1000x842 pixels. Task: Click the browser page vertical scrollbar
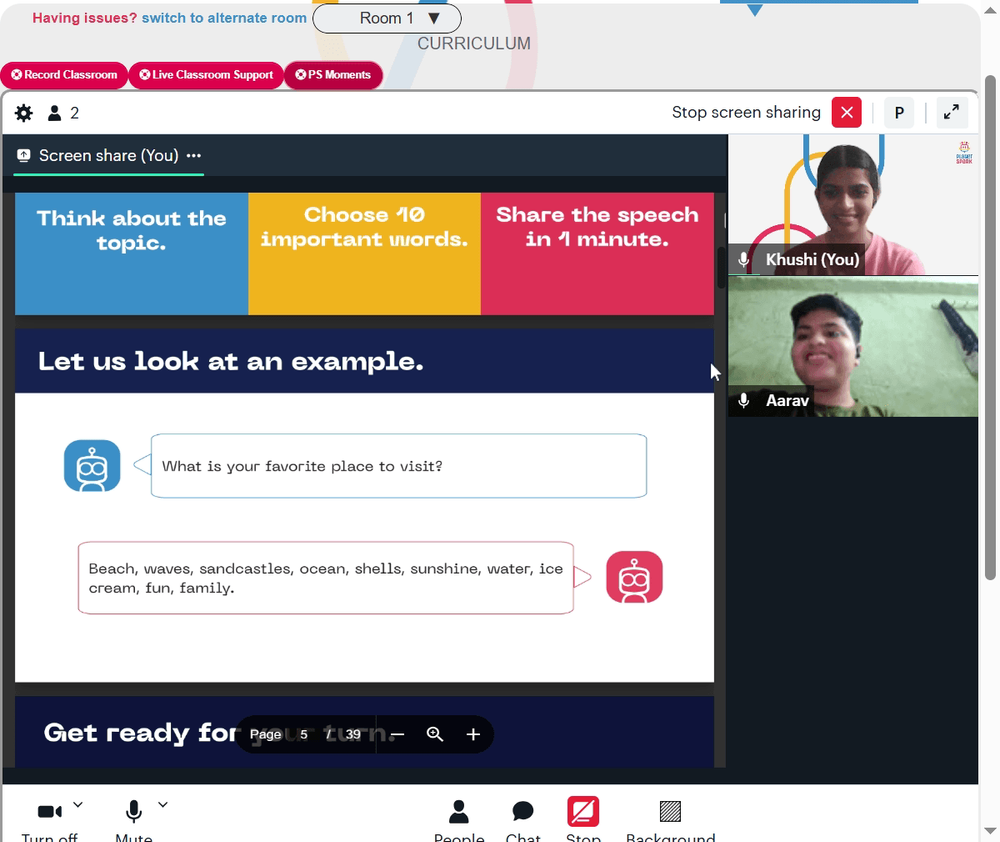pos(990,327)
